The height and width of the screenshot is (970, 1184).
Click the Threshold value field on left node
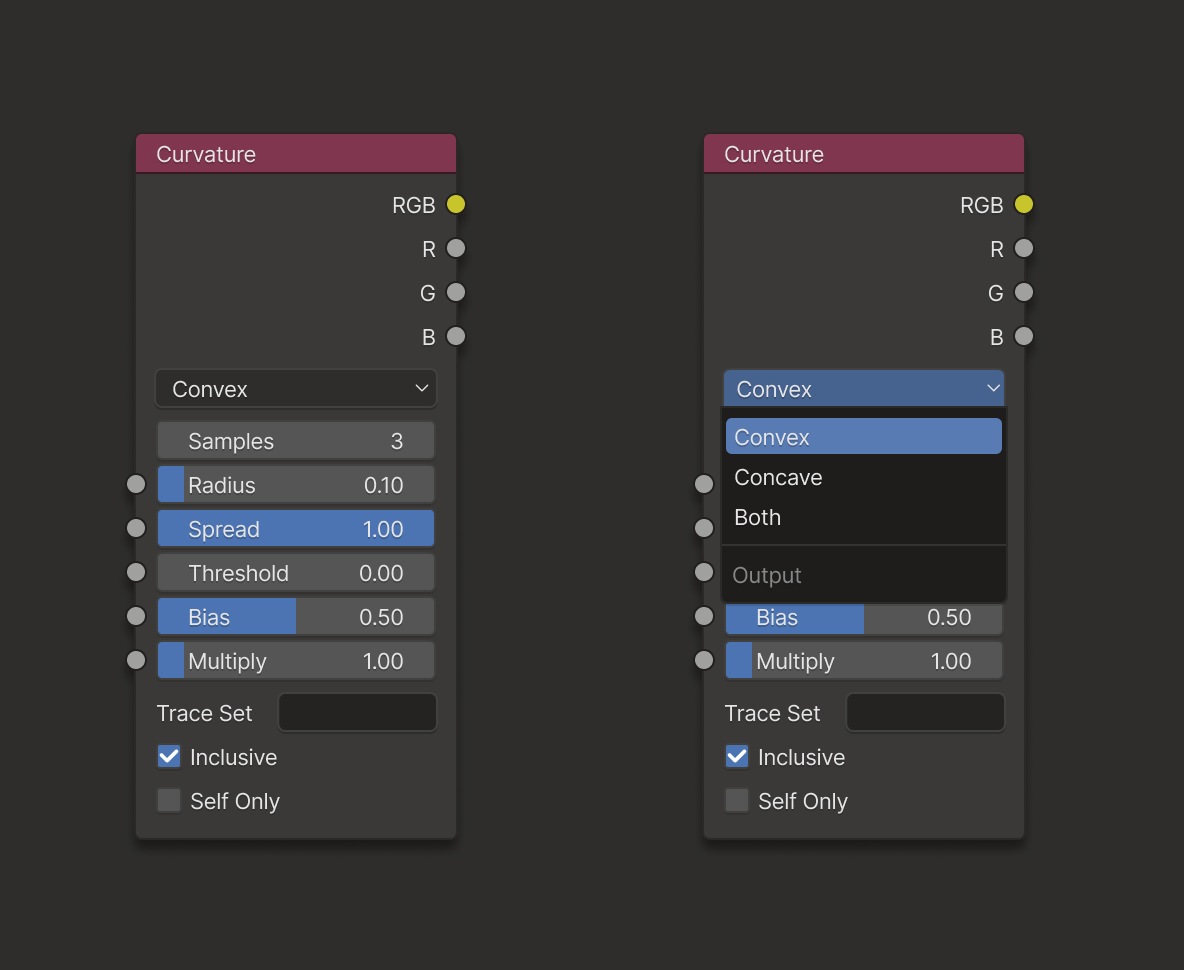(x=296, y=572)
